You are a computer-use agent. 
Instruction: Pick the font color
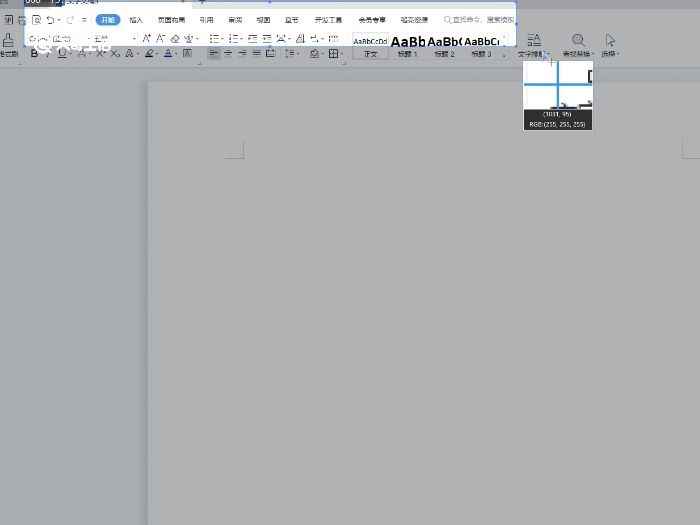(x=168, y=54)
